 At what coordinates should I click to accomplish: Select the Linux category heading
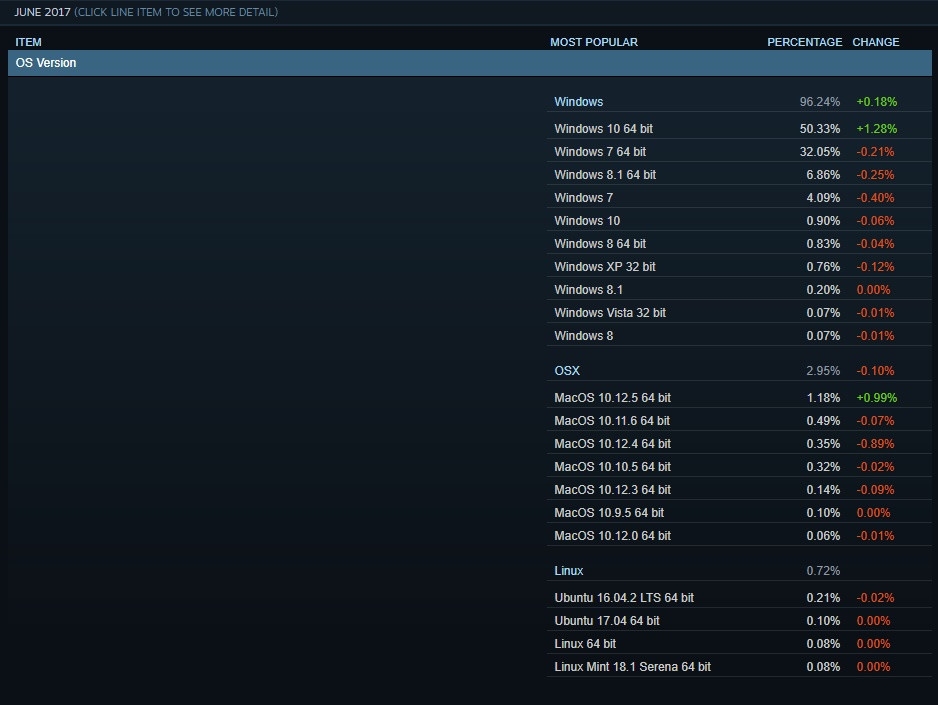click(568, 570)
